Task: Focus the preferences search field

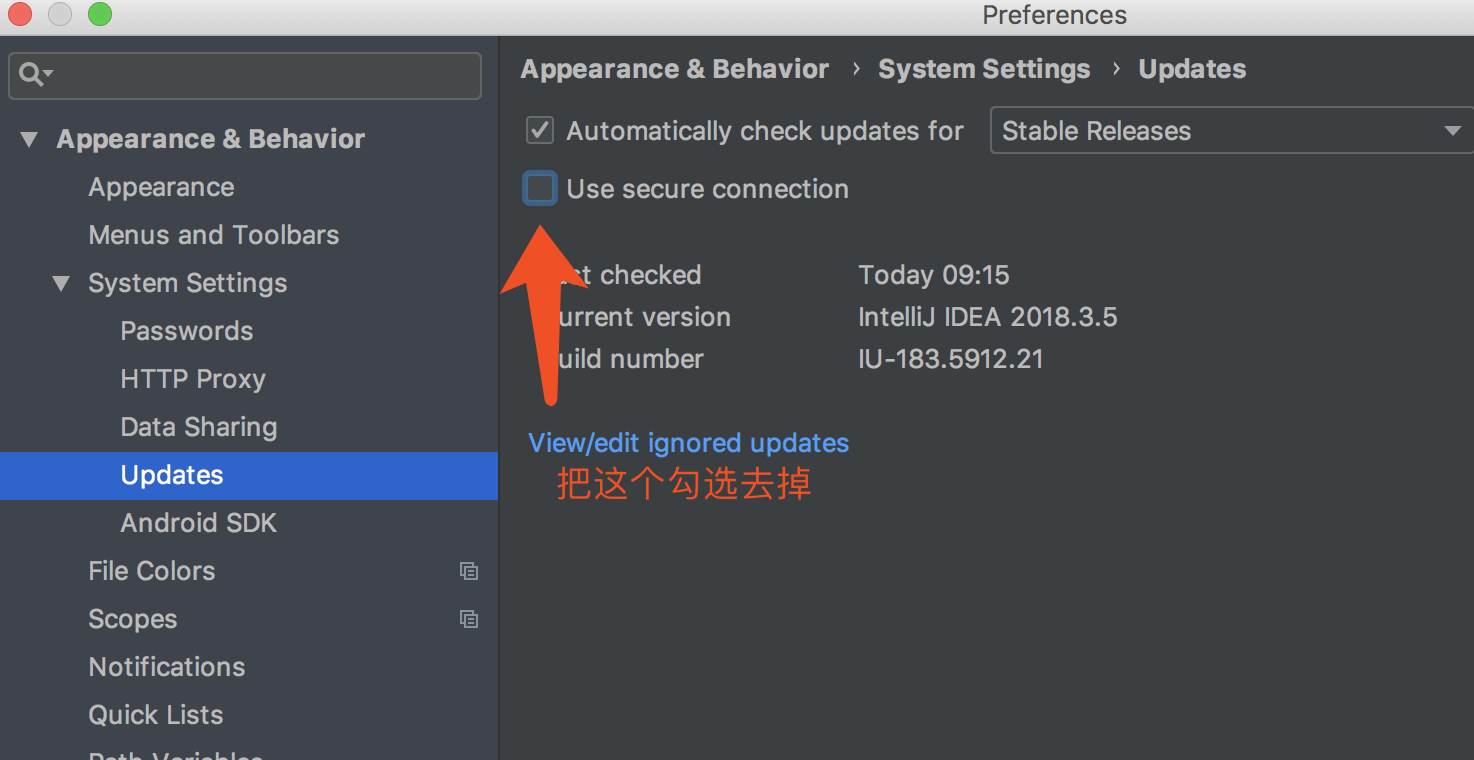Action: (x=245, y=76)
